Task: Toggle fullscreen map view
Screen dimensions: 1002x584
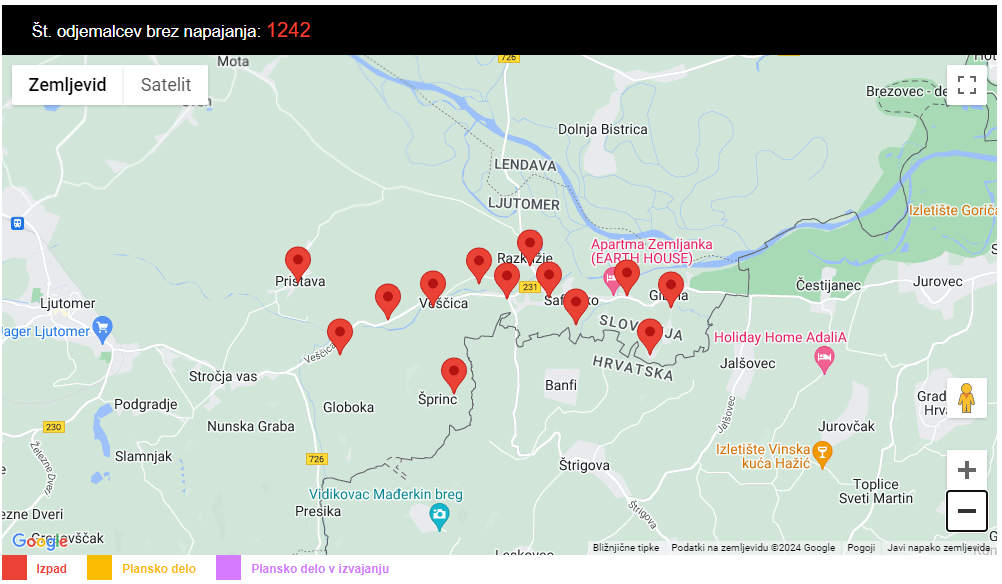Action: [x=966, y=85]
